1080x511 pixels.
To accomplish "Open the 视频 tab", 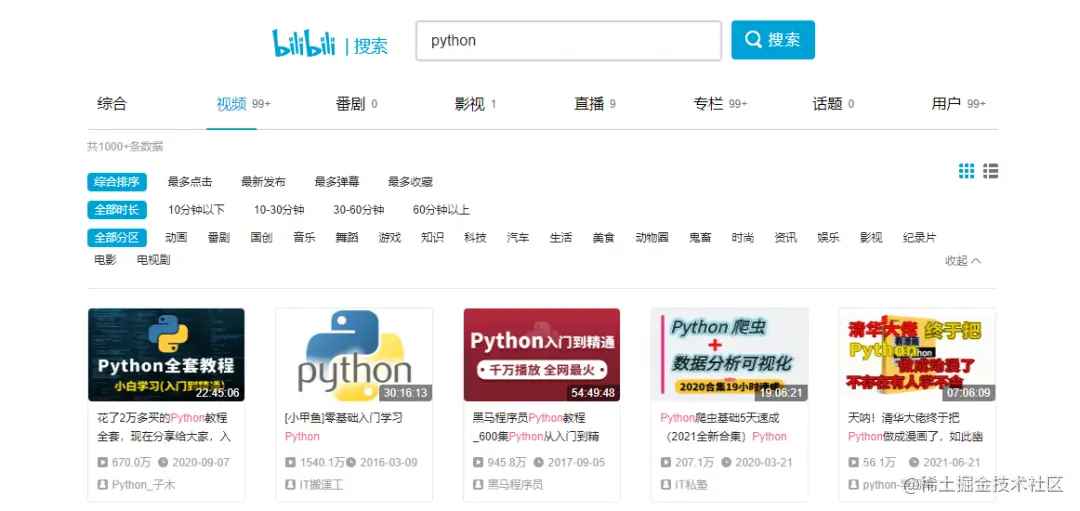I will [243, 104].
